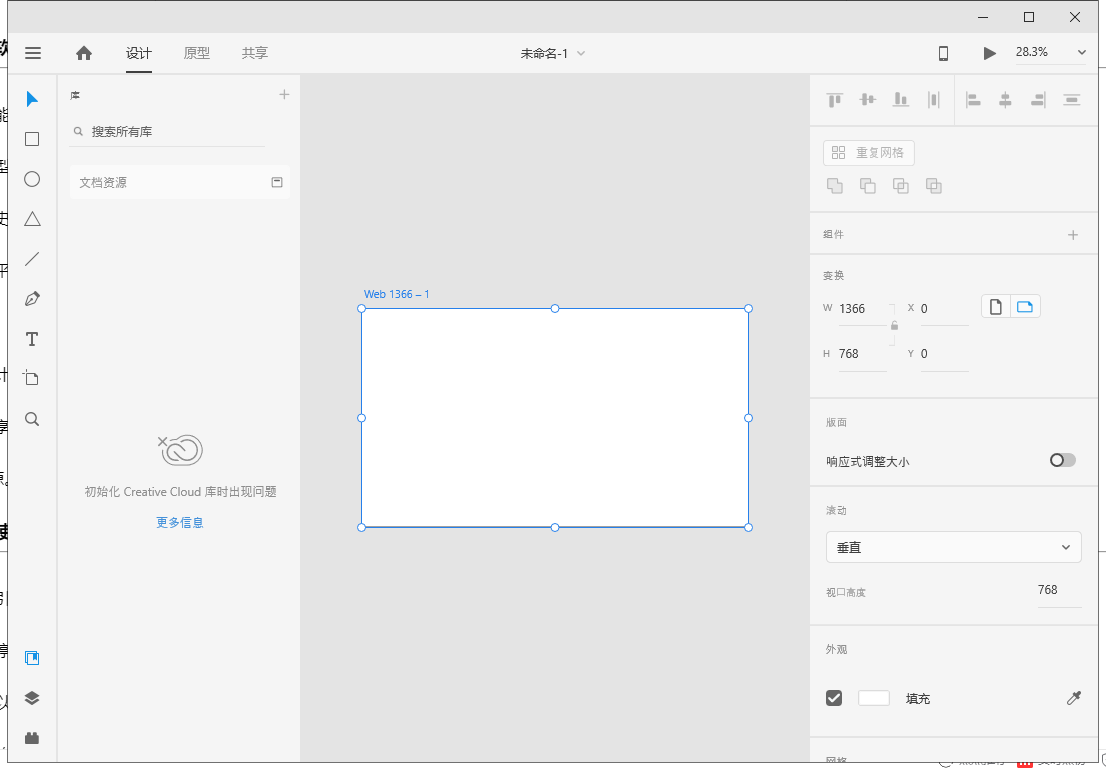Screen dimensions: 1106x770
Task: Select the Select arrow tool
Action: tap(32, 99)
